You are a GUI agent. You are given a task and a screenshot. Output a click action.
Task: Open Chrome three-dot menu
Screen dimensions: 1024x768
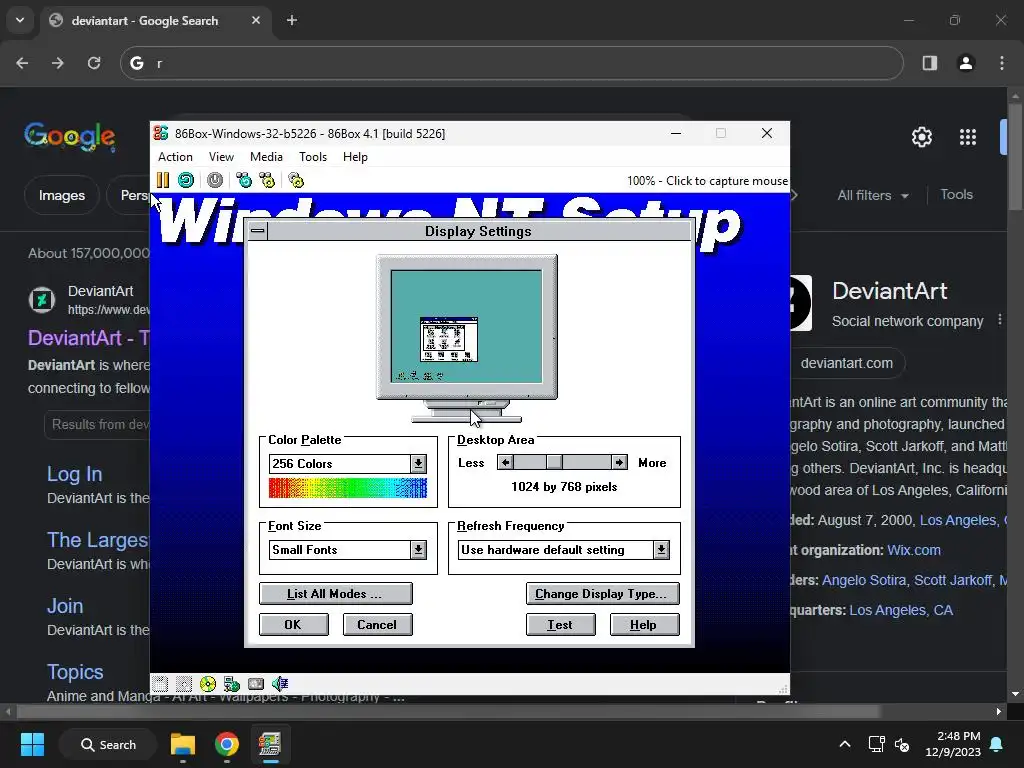tap(1002, 63)
